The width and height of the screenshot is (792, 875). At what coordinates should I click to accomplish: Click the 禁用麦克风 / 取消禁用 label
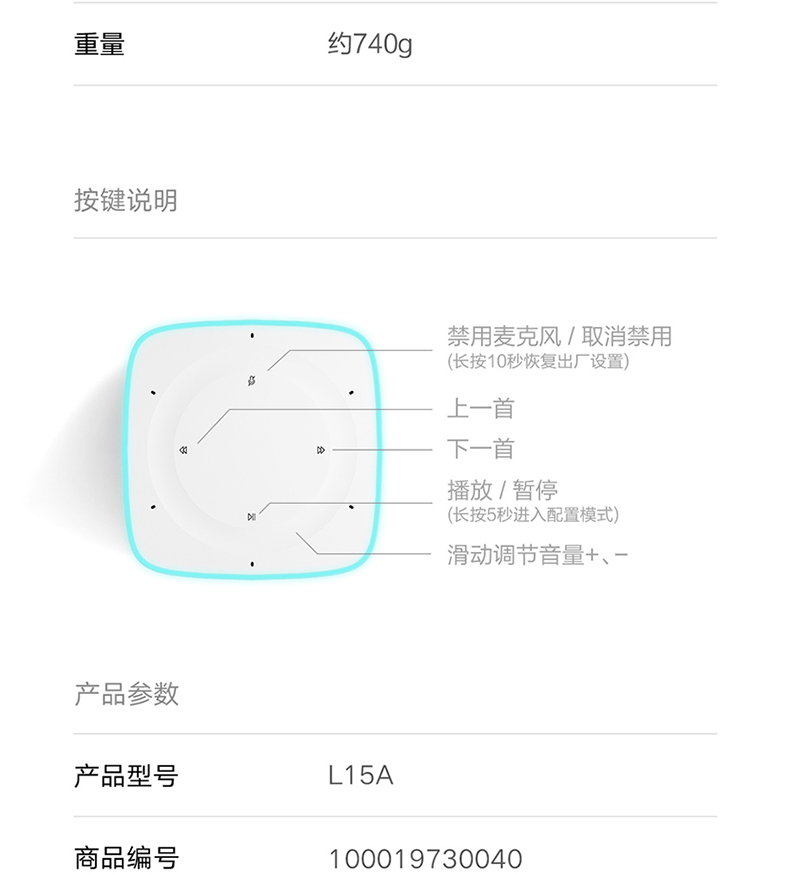click(559, 337)
